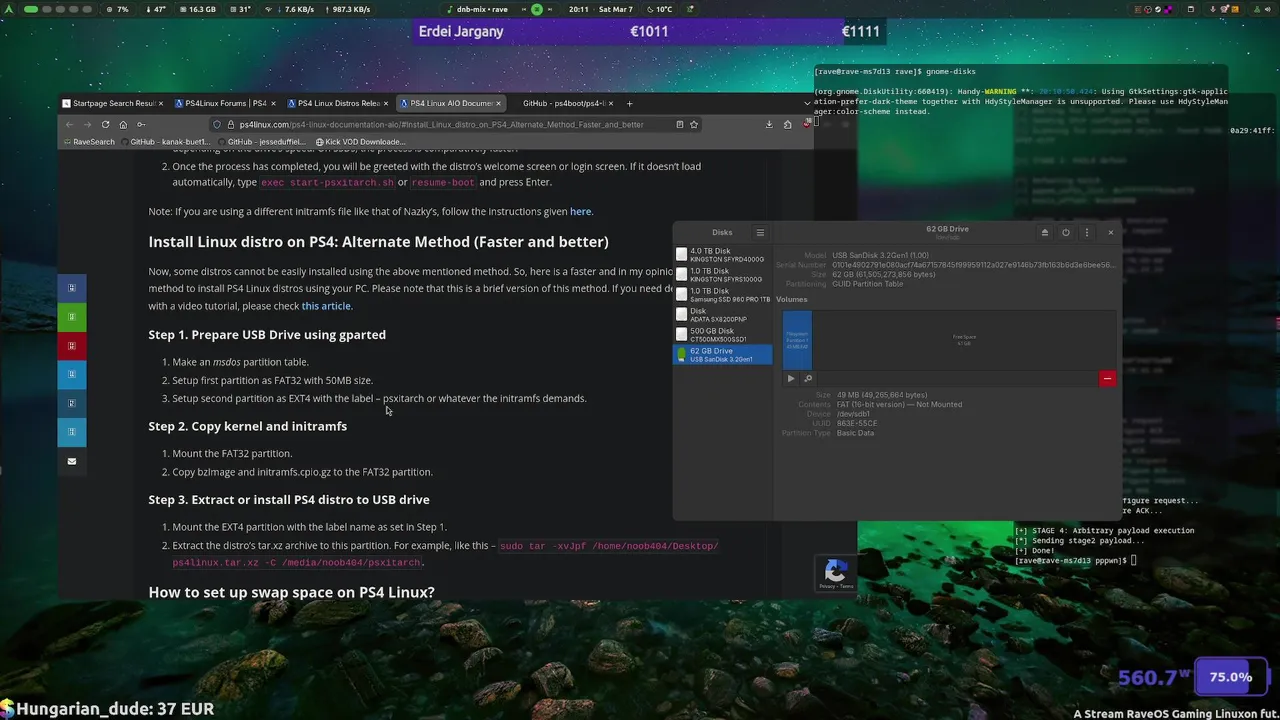This screenshot has height=720, width=1280.
Task: Open the browser downloads panel
Action: pyautogui.click(x=769, y=125)
